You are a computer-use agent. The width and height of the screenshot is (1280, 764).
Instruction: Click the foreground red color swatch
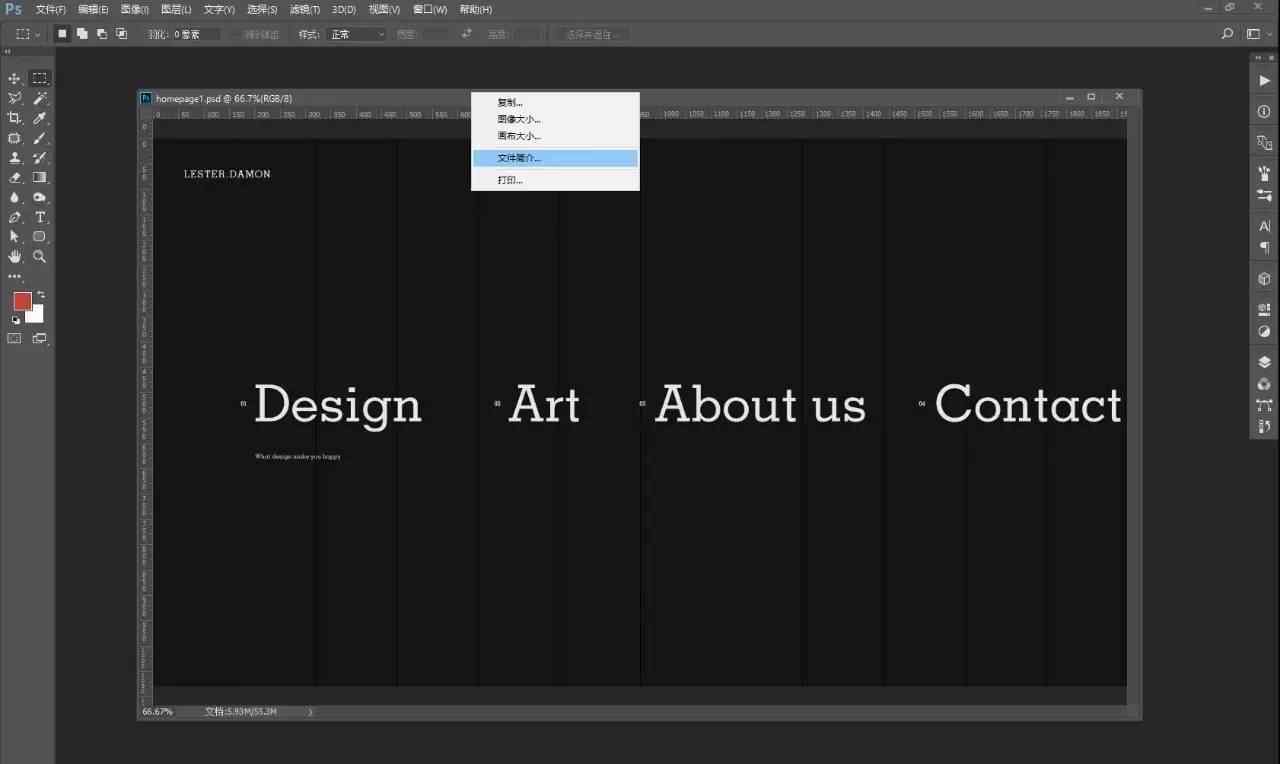tap(22, 301)
